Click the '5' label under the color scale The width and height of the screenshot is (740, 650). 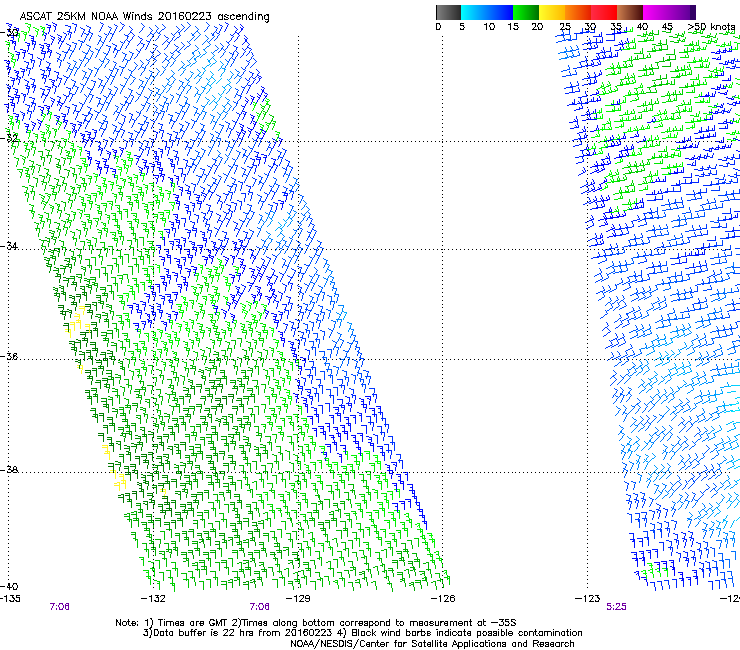(x=462, y=27)
